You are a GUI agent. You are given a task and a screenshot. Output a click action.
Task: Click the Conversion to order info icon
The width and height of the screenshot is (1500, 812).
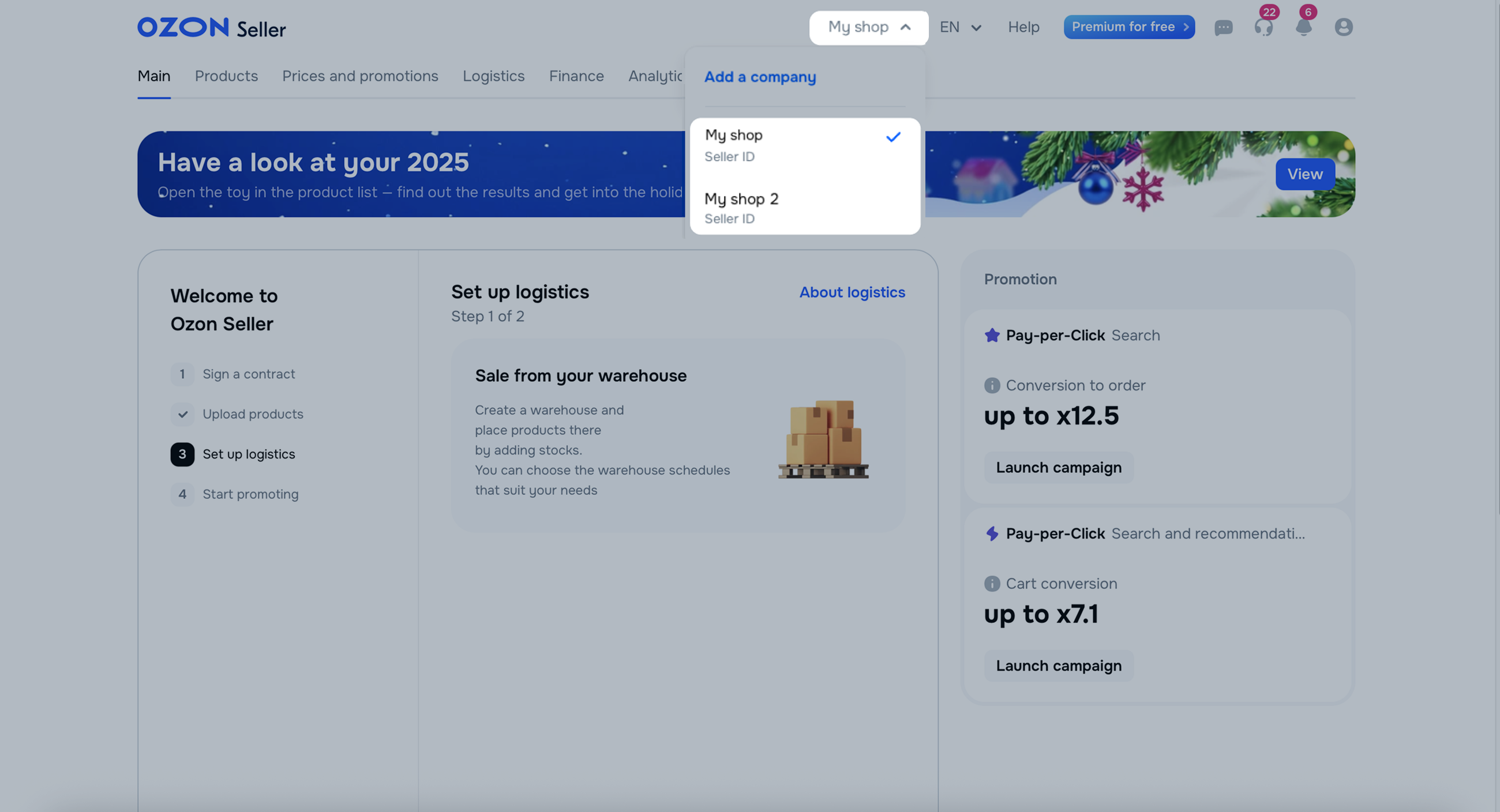tap(992, 385)
